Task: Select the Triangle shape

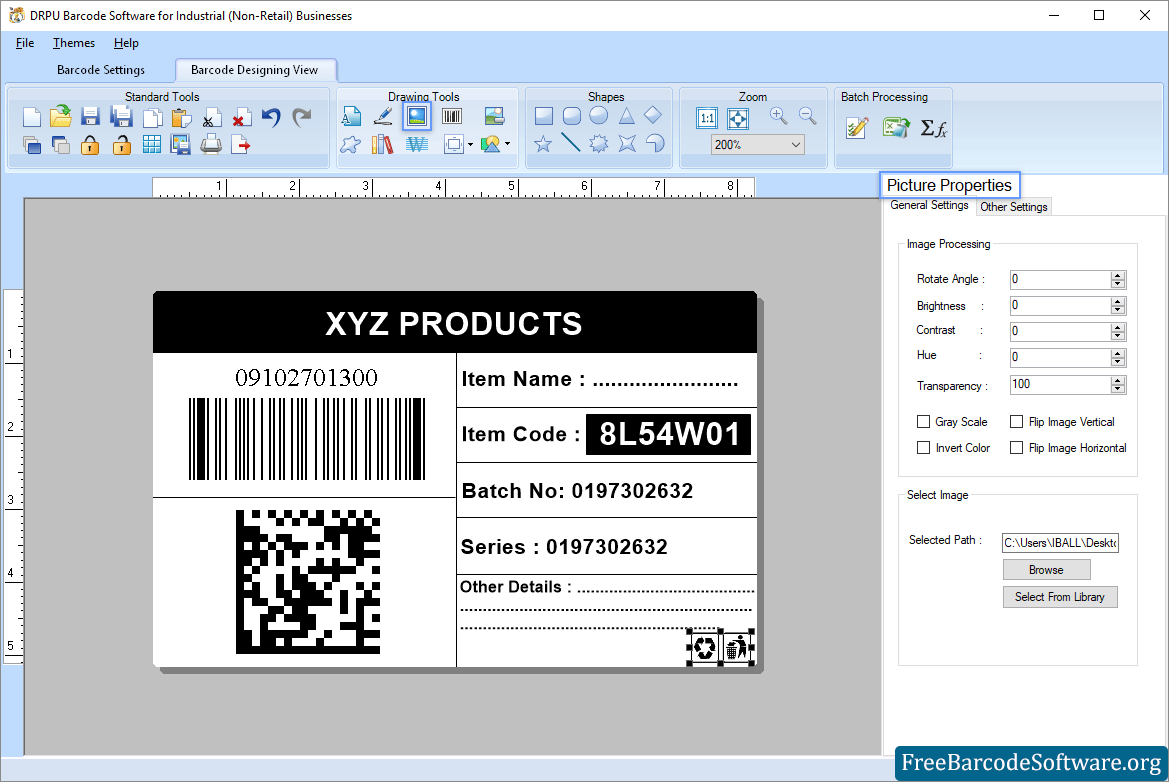Action: pos(626,116)
